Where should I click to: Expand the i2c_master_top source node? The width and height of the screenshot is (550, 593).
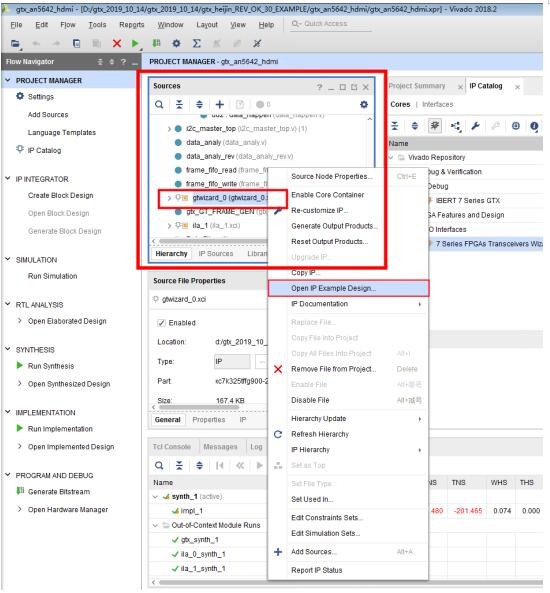click(x=169, y=129)
